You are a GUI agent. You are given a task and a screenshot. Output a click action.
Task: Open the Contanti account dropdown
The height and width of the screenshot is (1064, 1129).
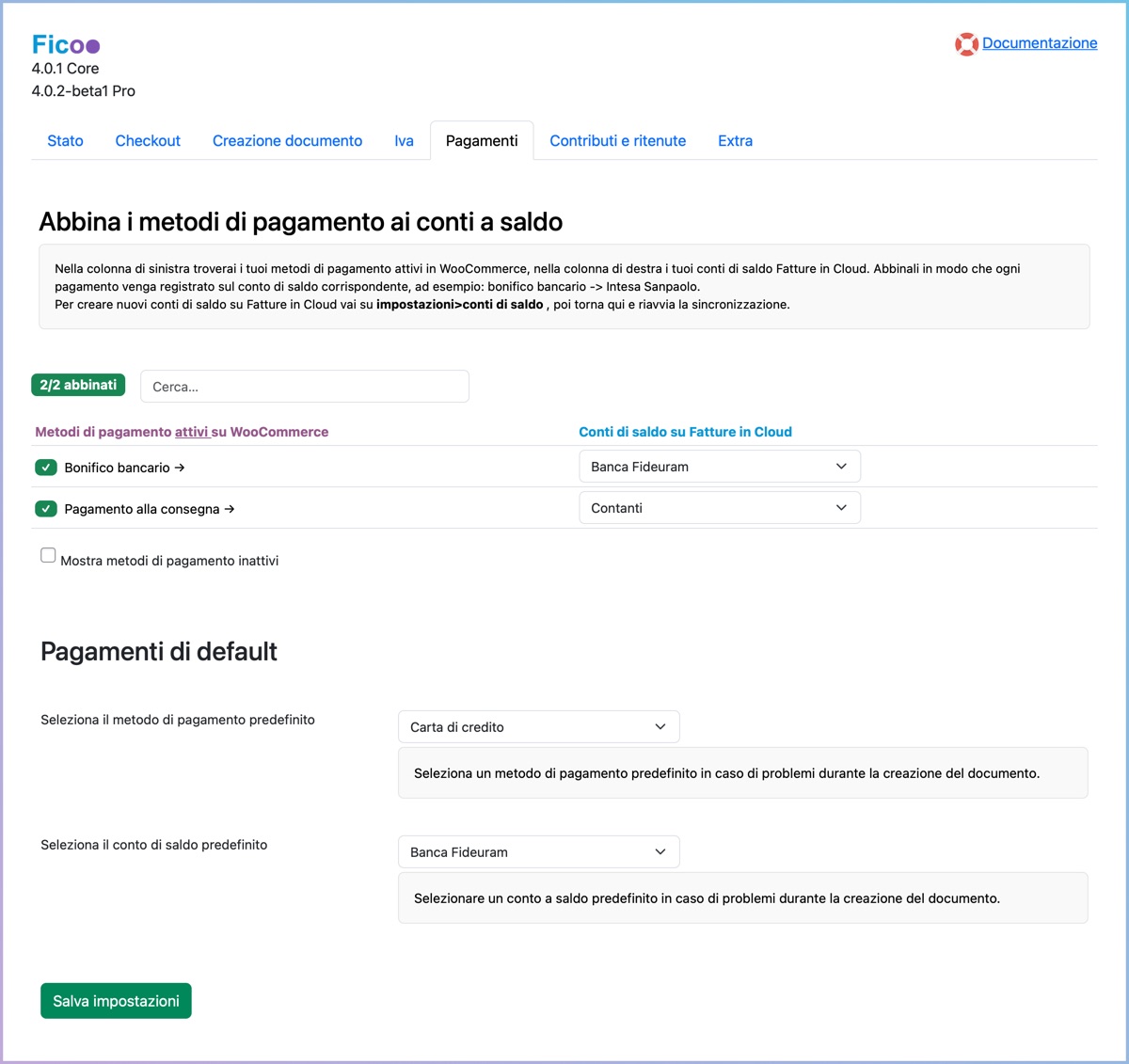719,508
